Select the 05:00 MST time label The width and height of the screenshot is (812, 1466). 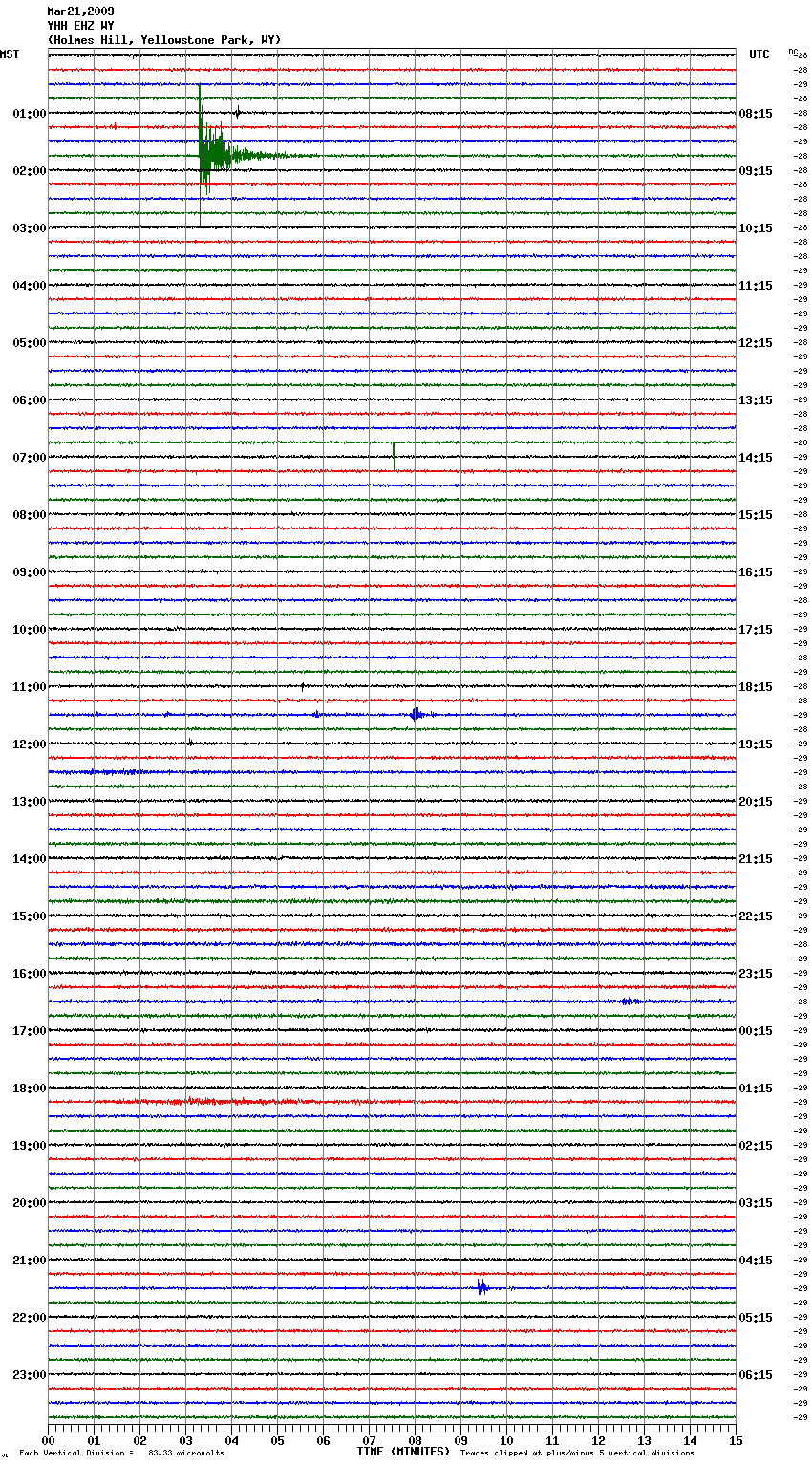(x=30, y=343)
